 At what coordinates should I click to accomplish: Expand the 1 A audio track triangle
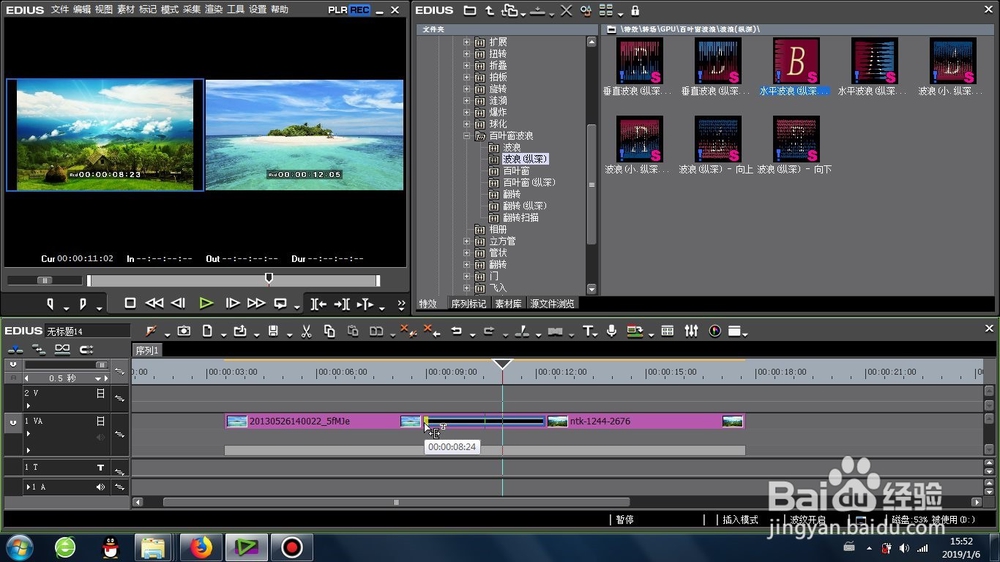coord(27,487)
